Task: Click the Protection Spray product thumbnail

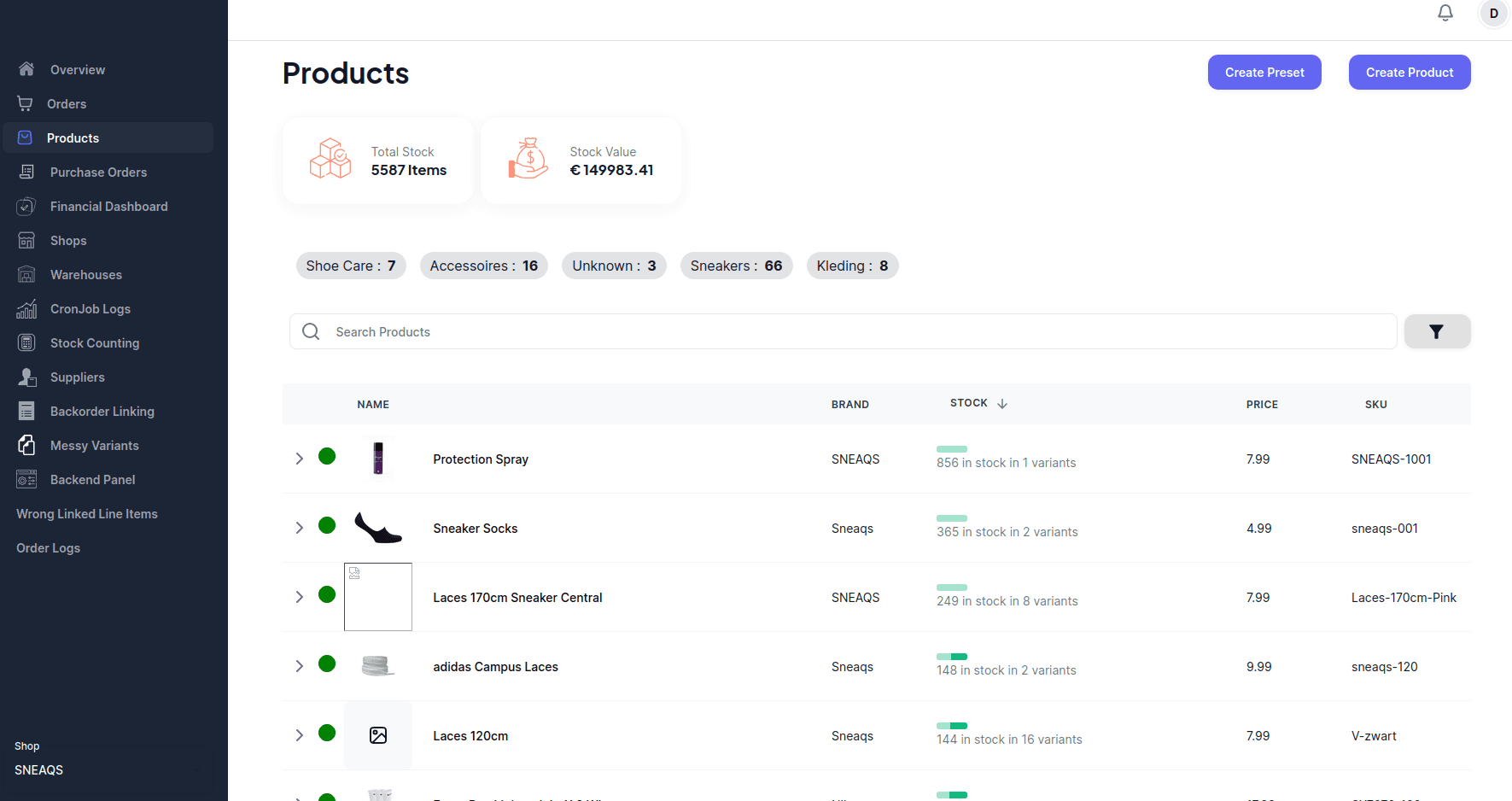Action: coord(378,459)
